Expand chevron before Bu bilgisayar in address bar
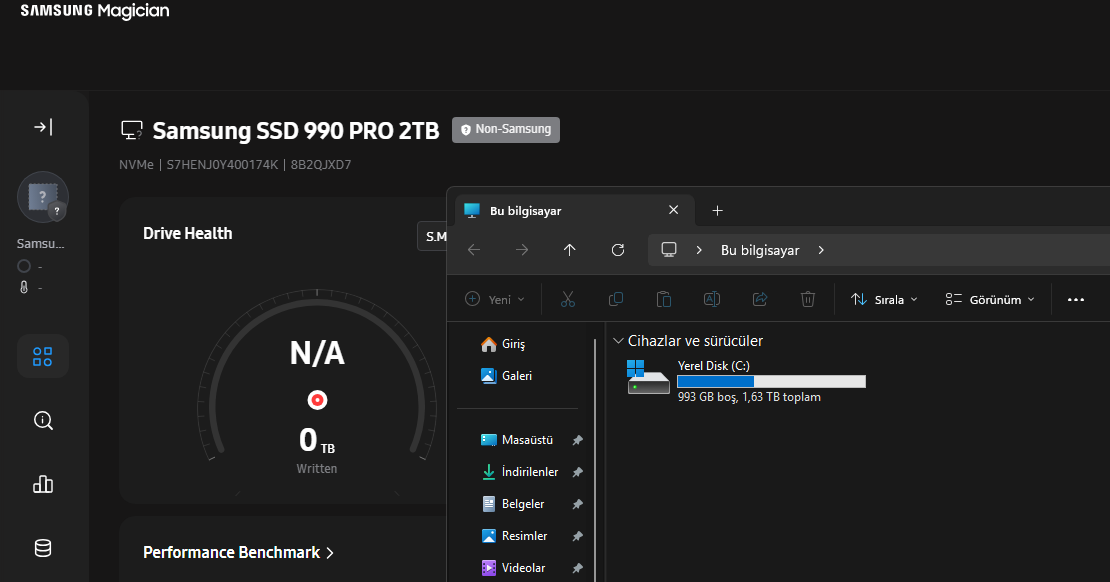Image resolution: width=1110 pixels, height=582 pixels. (x=699, y=250)
